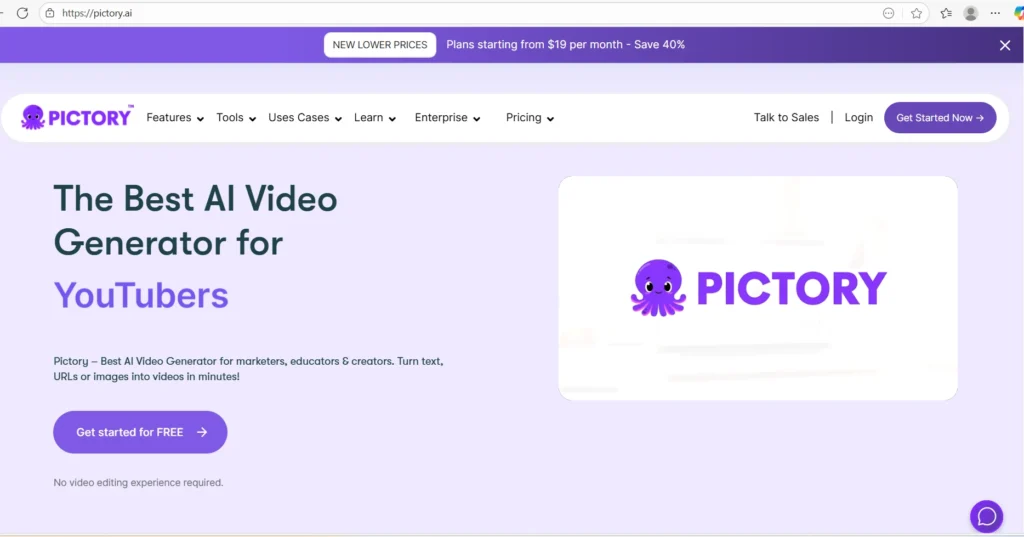This screenshot has width=1024, height=537.
Task: Click the browser profile avatar icon
Action: [971, 13]
